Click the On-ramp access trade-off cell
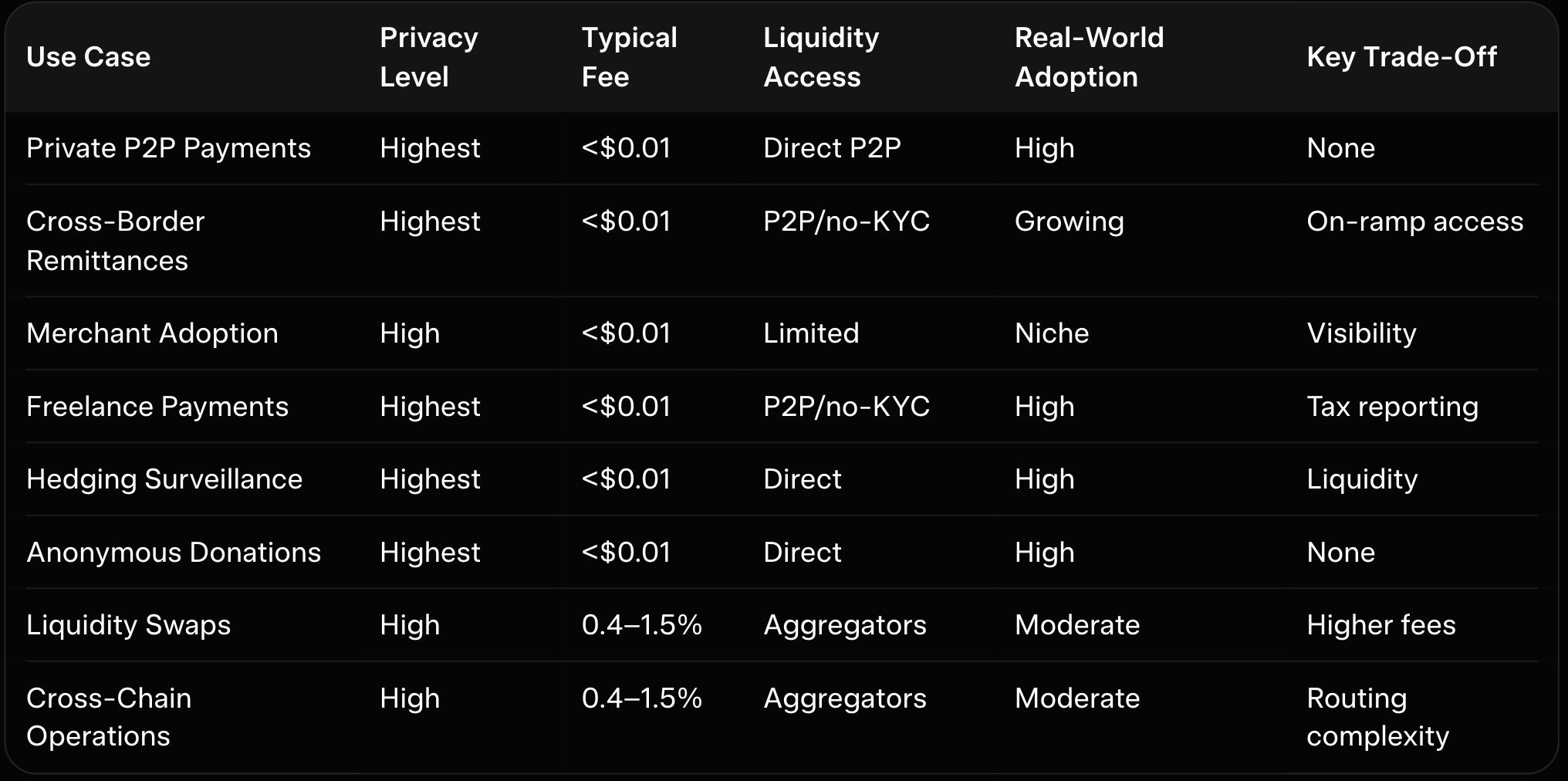The image size is (1568, 781). coord(1414,221)
